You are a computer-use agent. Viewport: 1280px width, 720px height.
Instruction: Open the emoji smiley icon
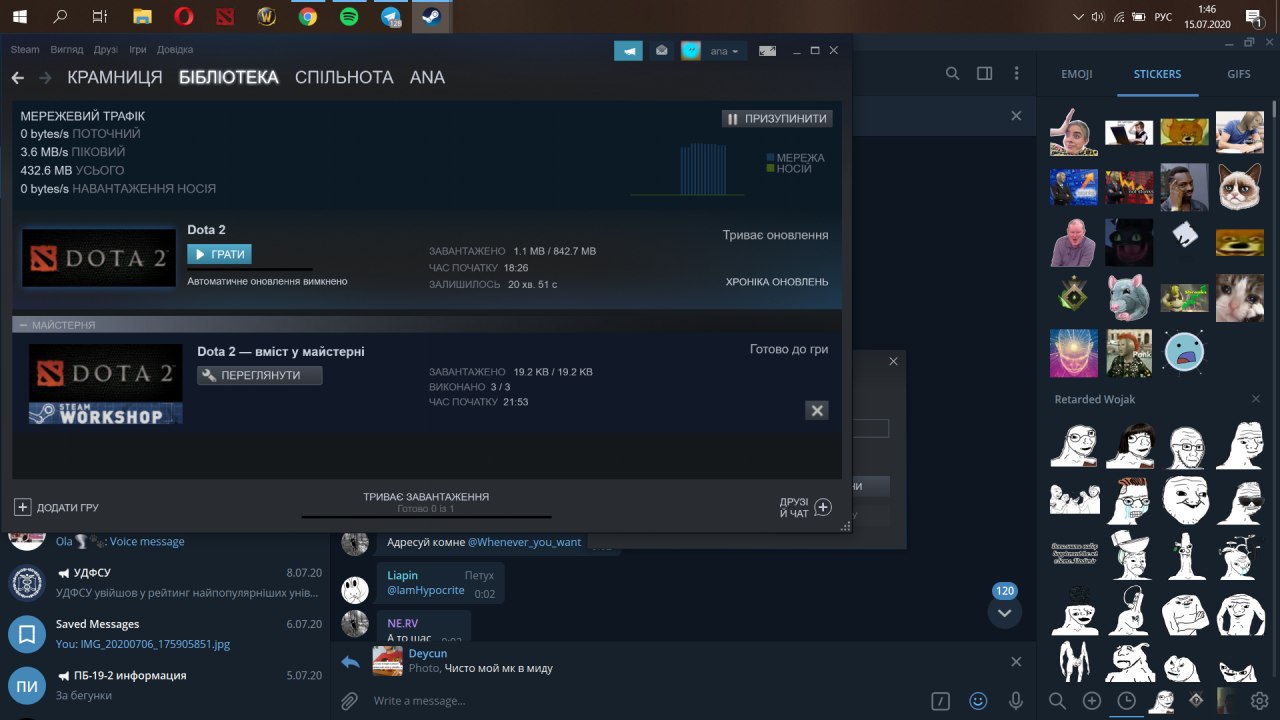click(x=978, y=701)
